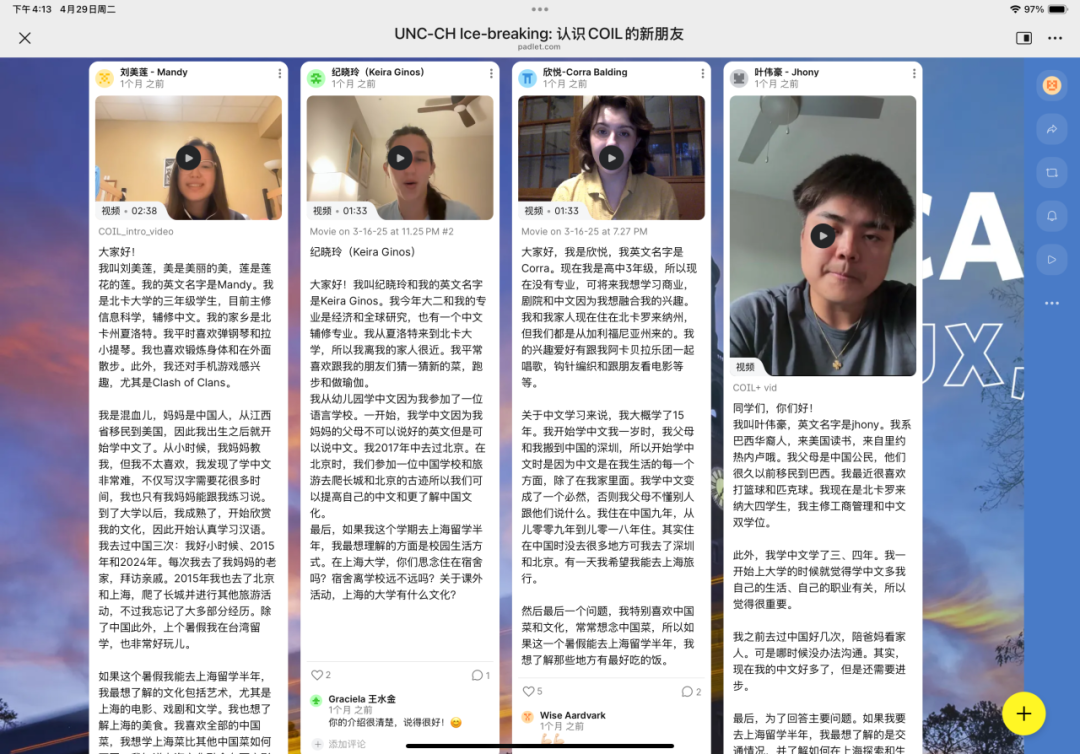Start slideshow with sidebar play icon

1051,260
